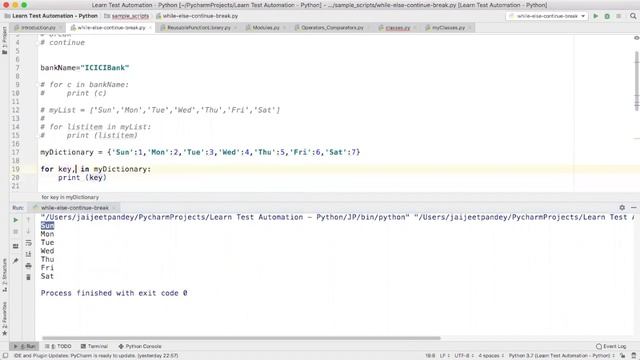Click line 17 myDictionary assignment
This screenshot has height=360, width=640.
click(x=200, y=152)
